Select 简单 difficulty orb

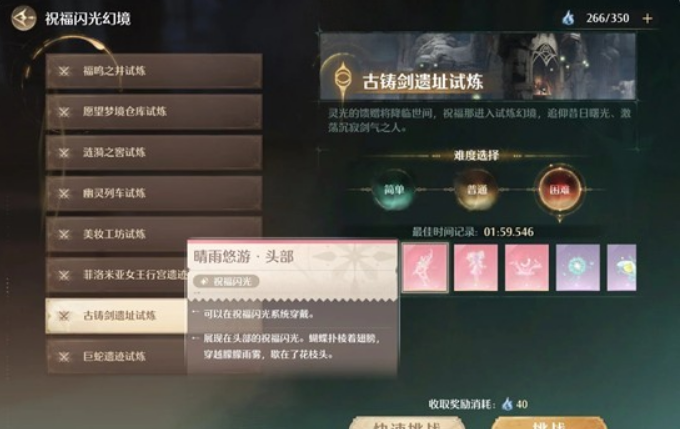pyautogui.click(x=394, y=190)
